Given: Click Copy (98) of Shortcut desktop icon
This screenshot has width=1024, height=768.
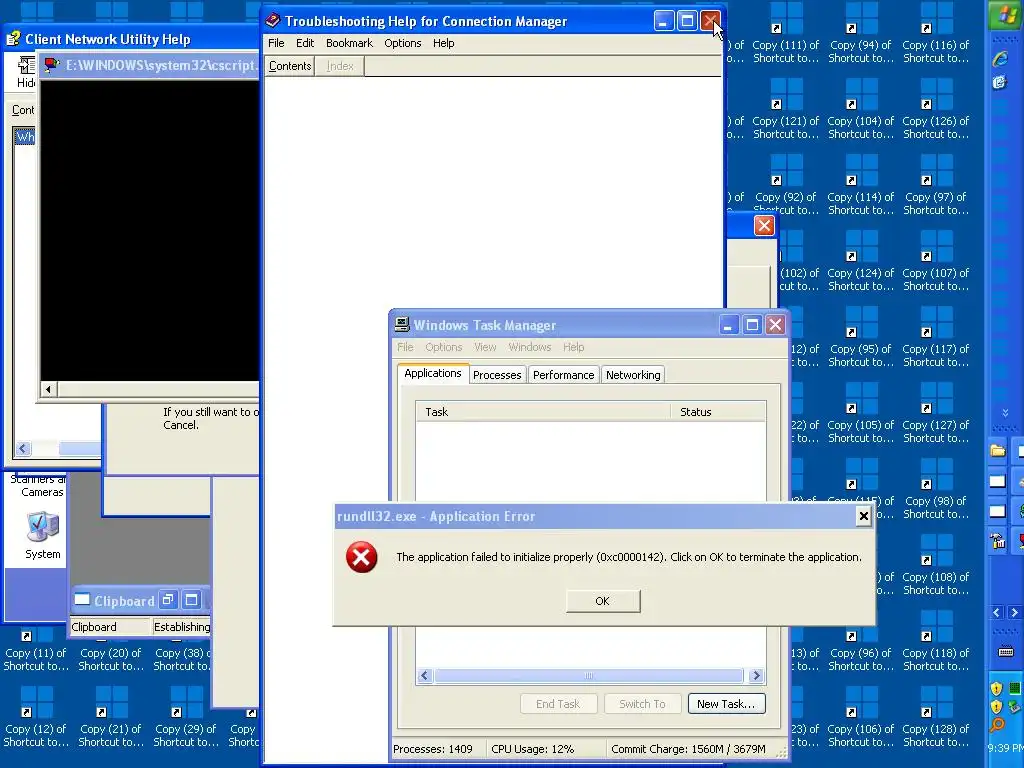Looking at the screenshot, I should click(936, 489).
